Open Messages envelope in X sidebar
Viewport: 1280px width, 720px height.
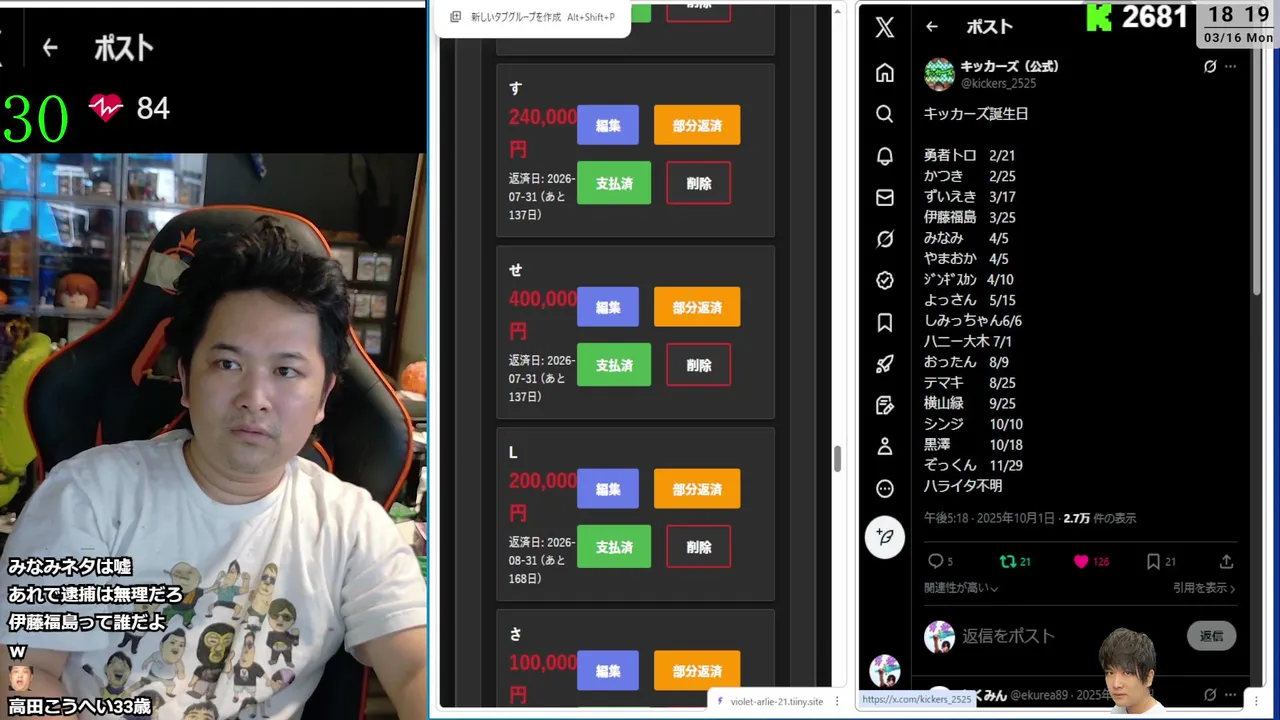point(885,198)
